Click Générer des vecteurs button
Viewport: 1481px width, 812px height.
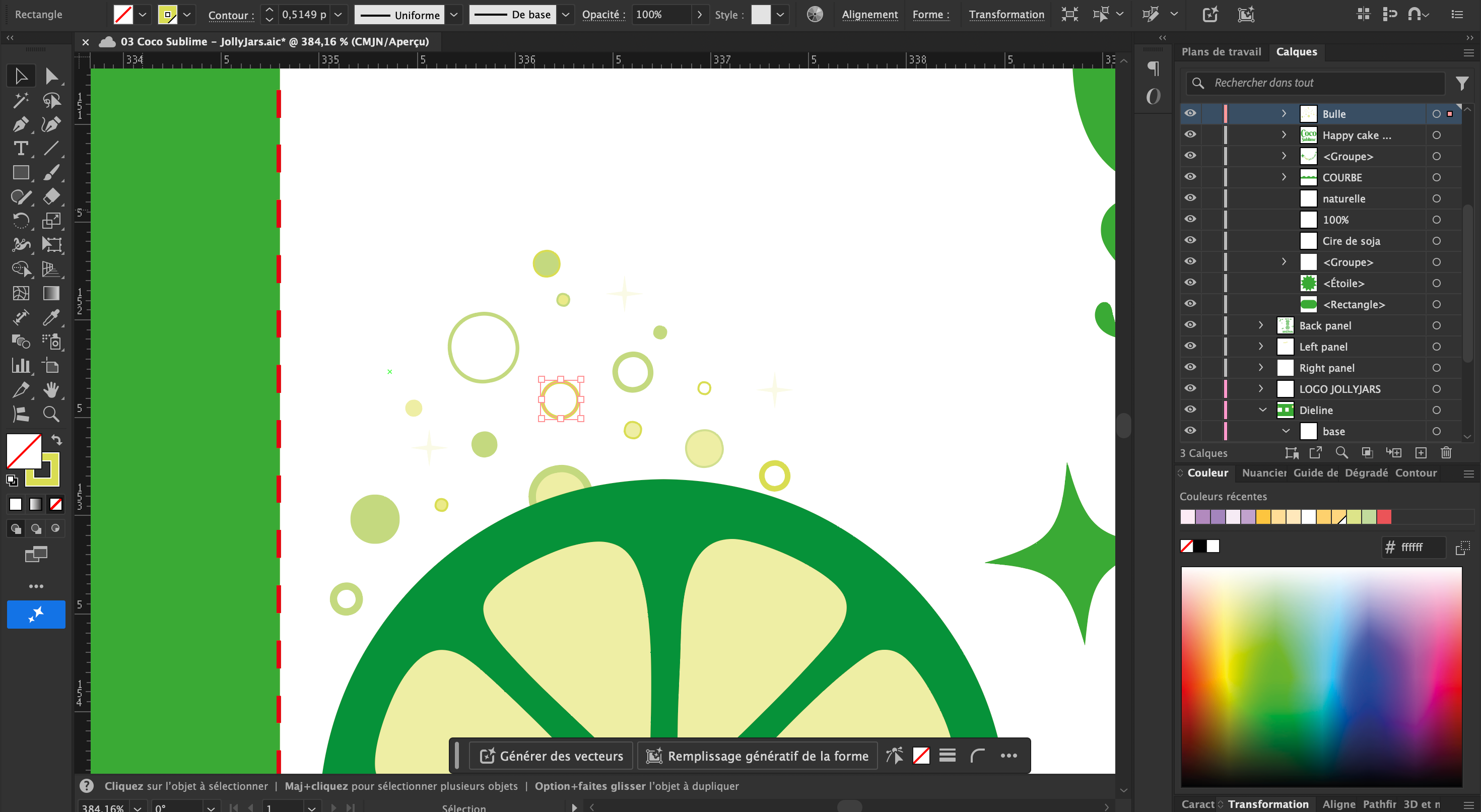552,756
